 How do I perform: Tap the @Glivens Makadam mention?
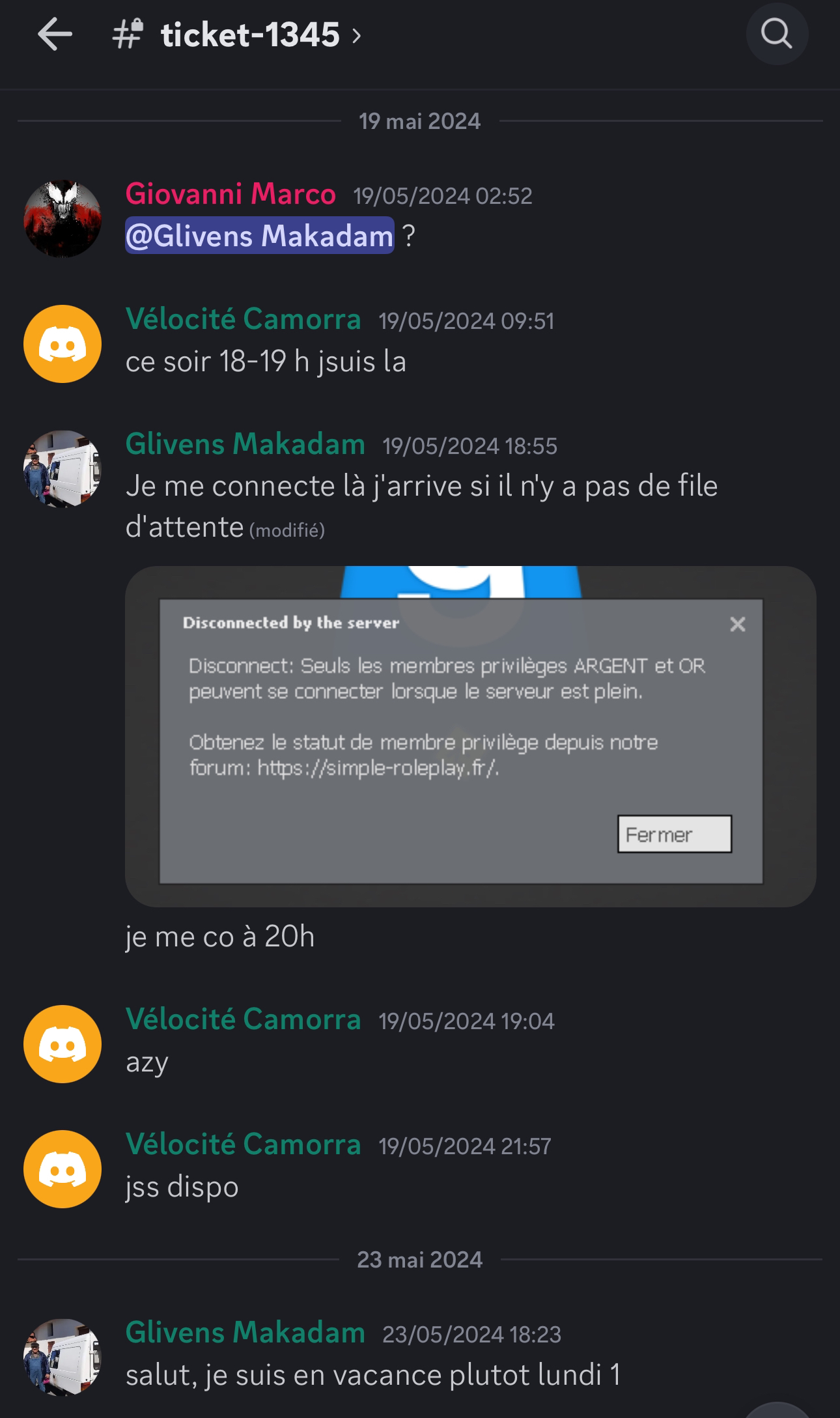pos(259,235)
